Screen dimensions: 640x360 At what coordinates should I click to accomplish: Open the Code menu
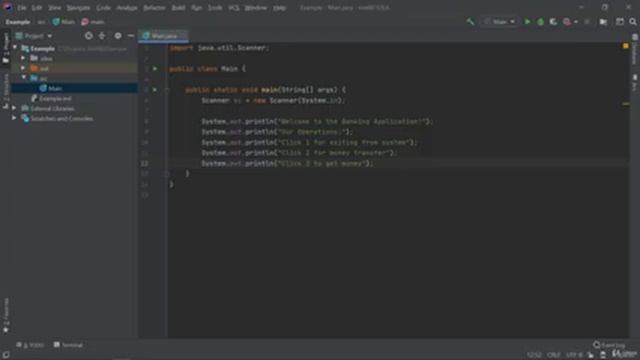103,8
